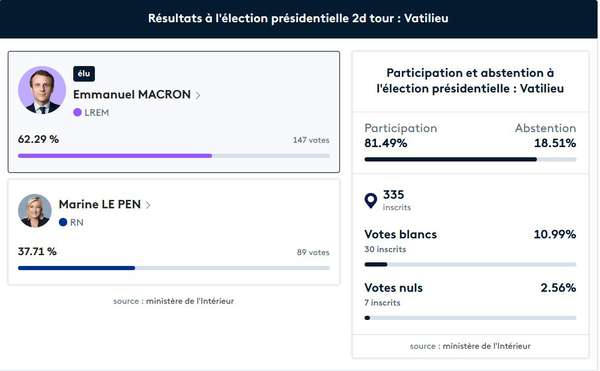Open the Marine LE PEN candidate link
This screenshot has height=371, width=600.
point(100,204)
